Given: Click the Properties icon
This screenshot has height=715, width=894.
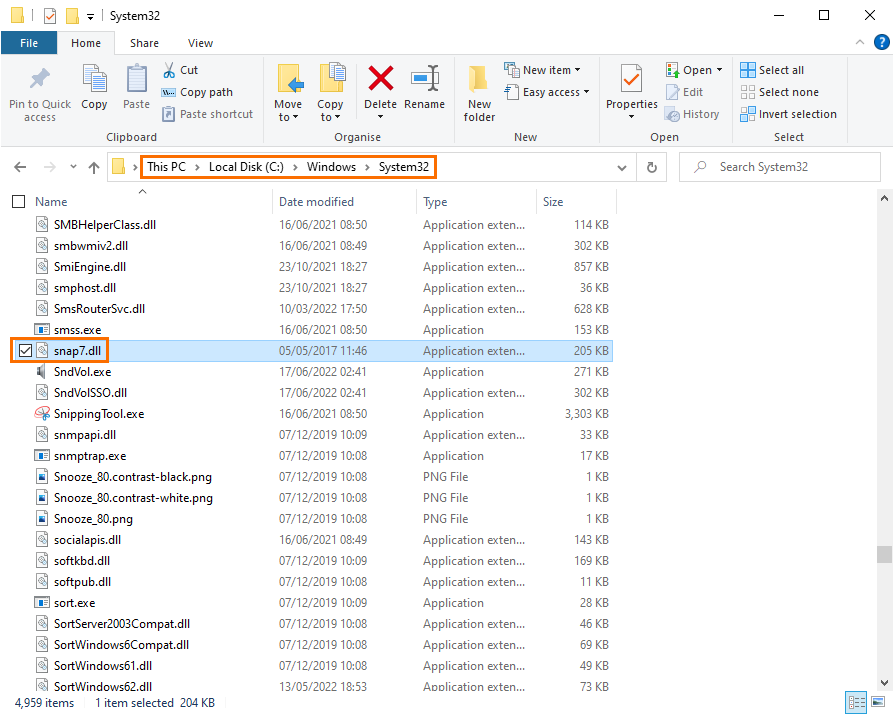Looking at the screenshot, I should [x=631, y=80].
